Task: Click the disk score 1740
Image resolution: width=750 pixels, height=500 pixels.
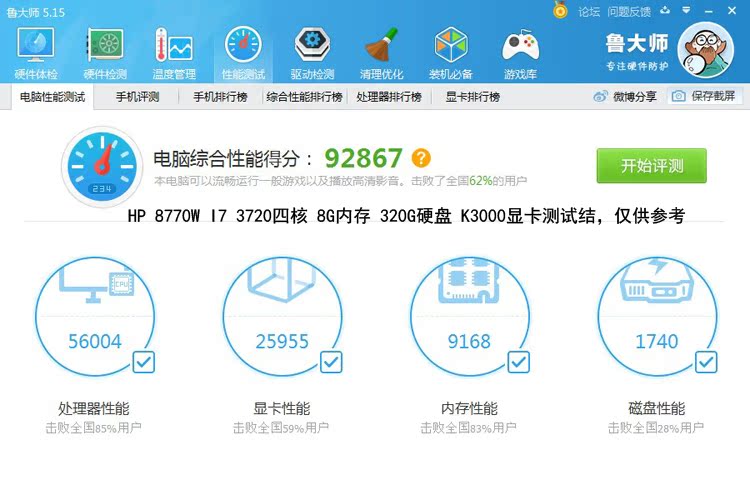Action: click(657, 341)
